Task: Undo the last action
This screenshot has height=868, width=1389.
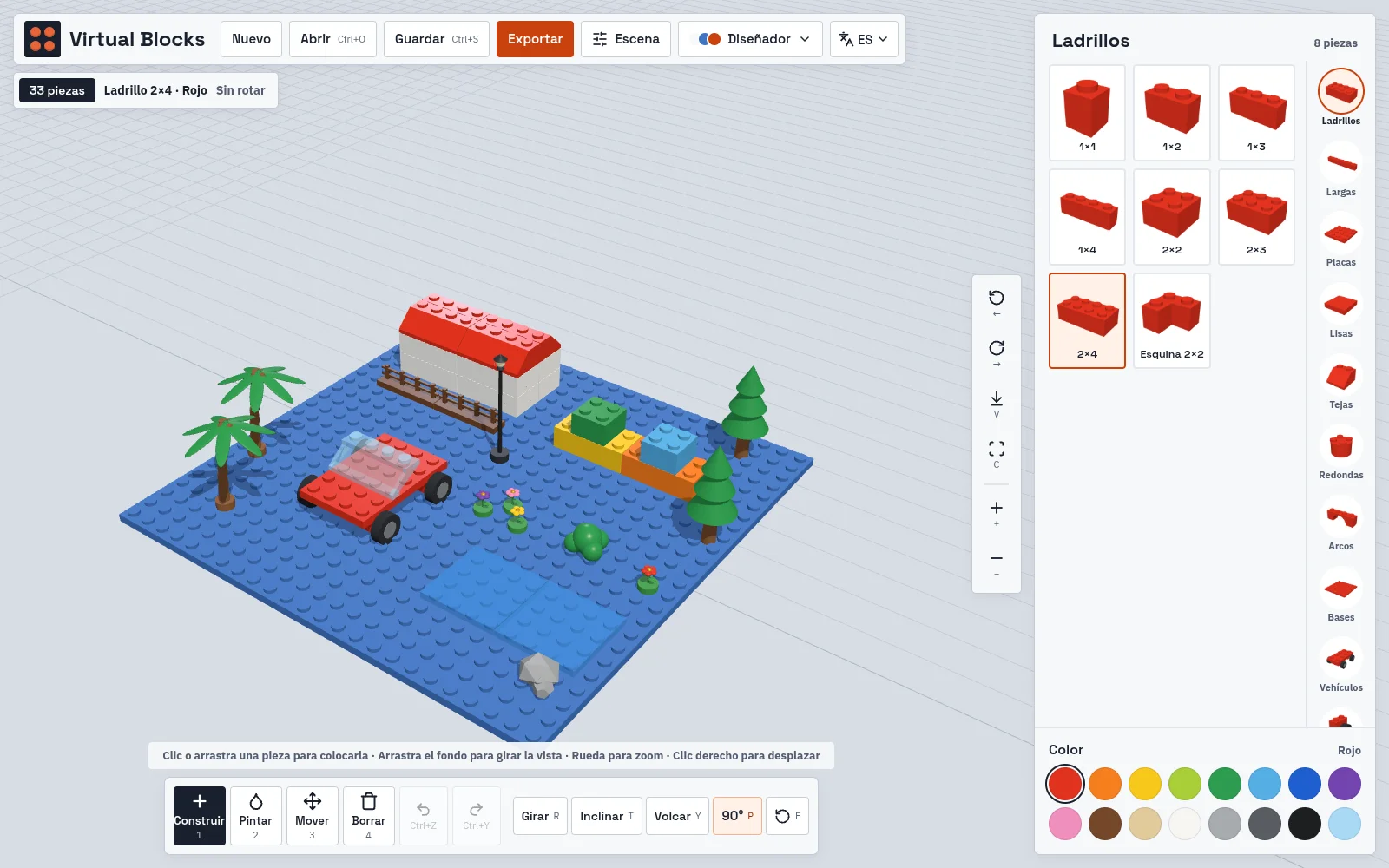Action: coord(424,816)
